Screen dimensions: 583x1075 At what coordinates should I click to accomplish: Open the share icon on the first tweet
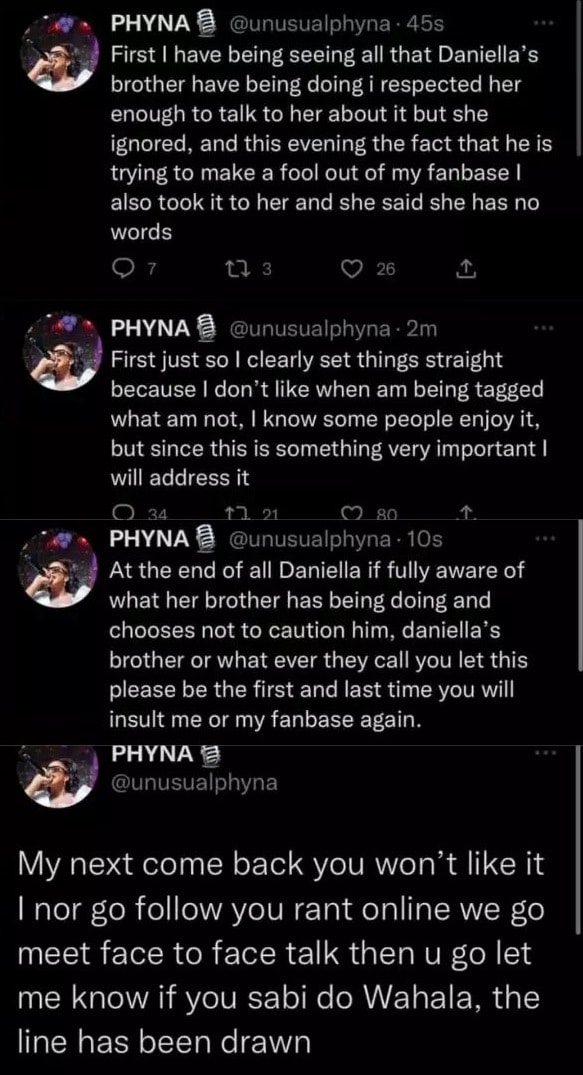pyautogui.click(x=464, y=262)
